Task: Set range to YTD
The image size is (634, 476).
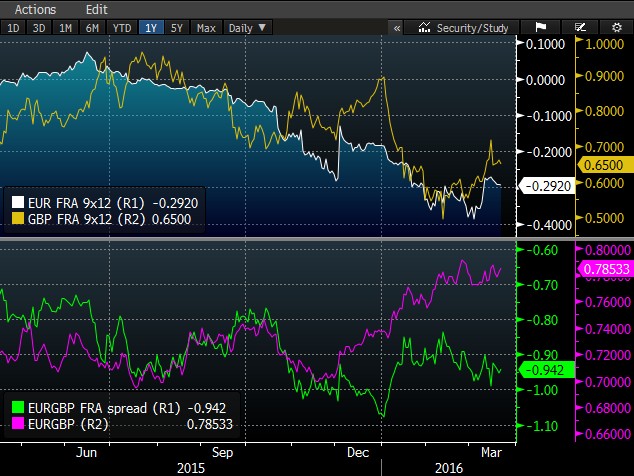Action: click(121, 28)
